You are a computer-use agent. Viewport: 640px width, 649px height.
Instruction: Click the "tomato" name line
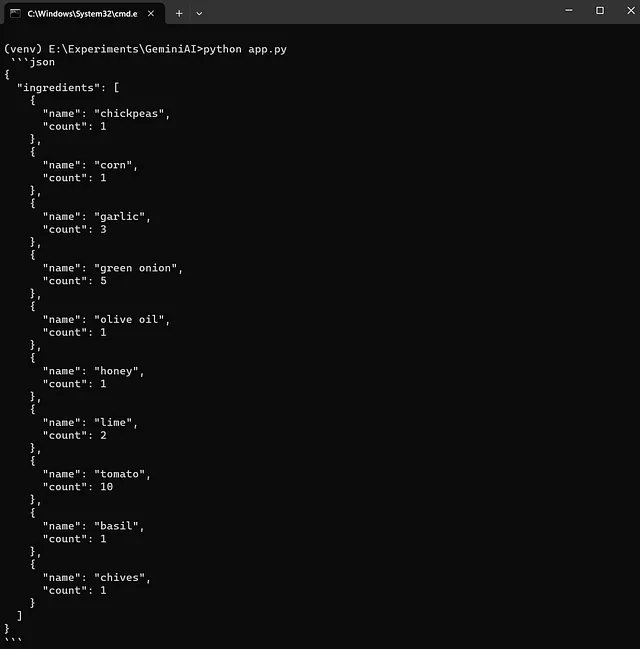click(97, 474)
